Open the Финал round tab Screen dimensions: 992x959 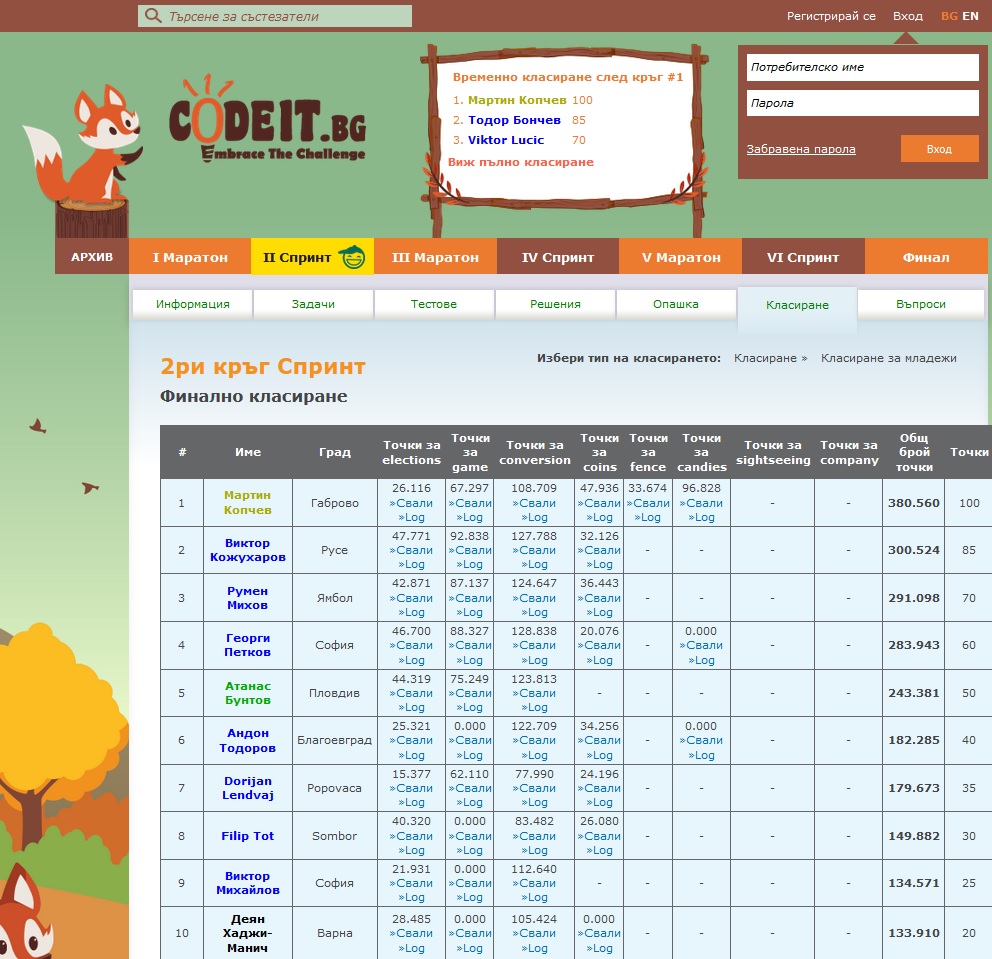(926, 257)
